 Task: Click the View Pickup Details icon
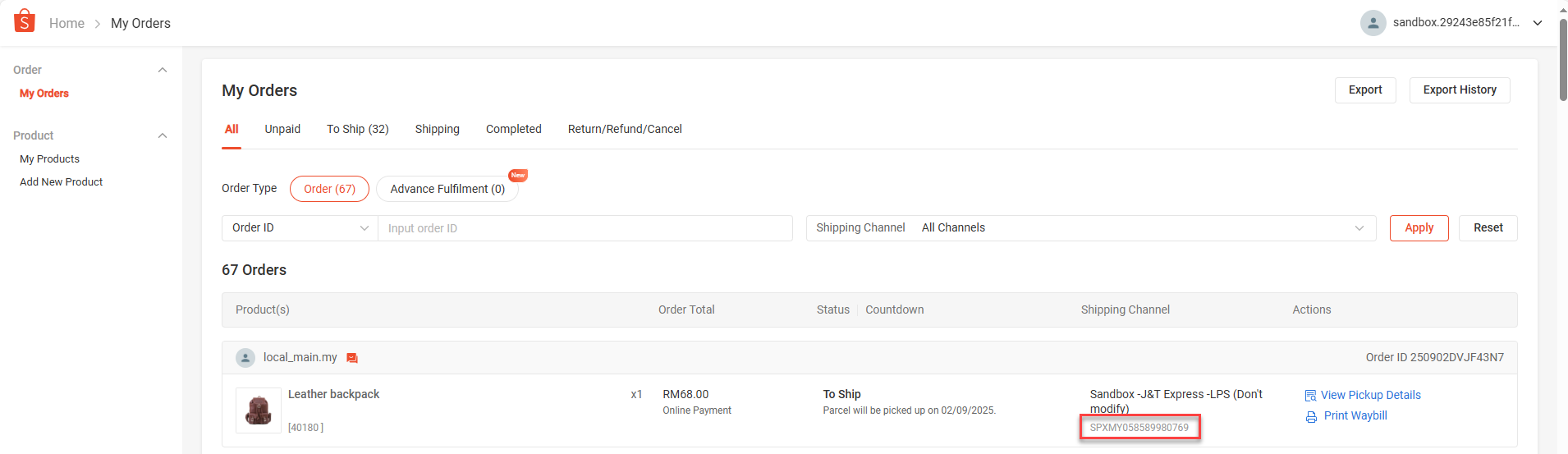click(x=1310, y=396)
